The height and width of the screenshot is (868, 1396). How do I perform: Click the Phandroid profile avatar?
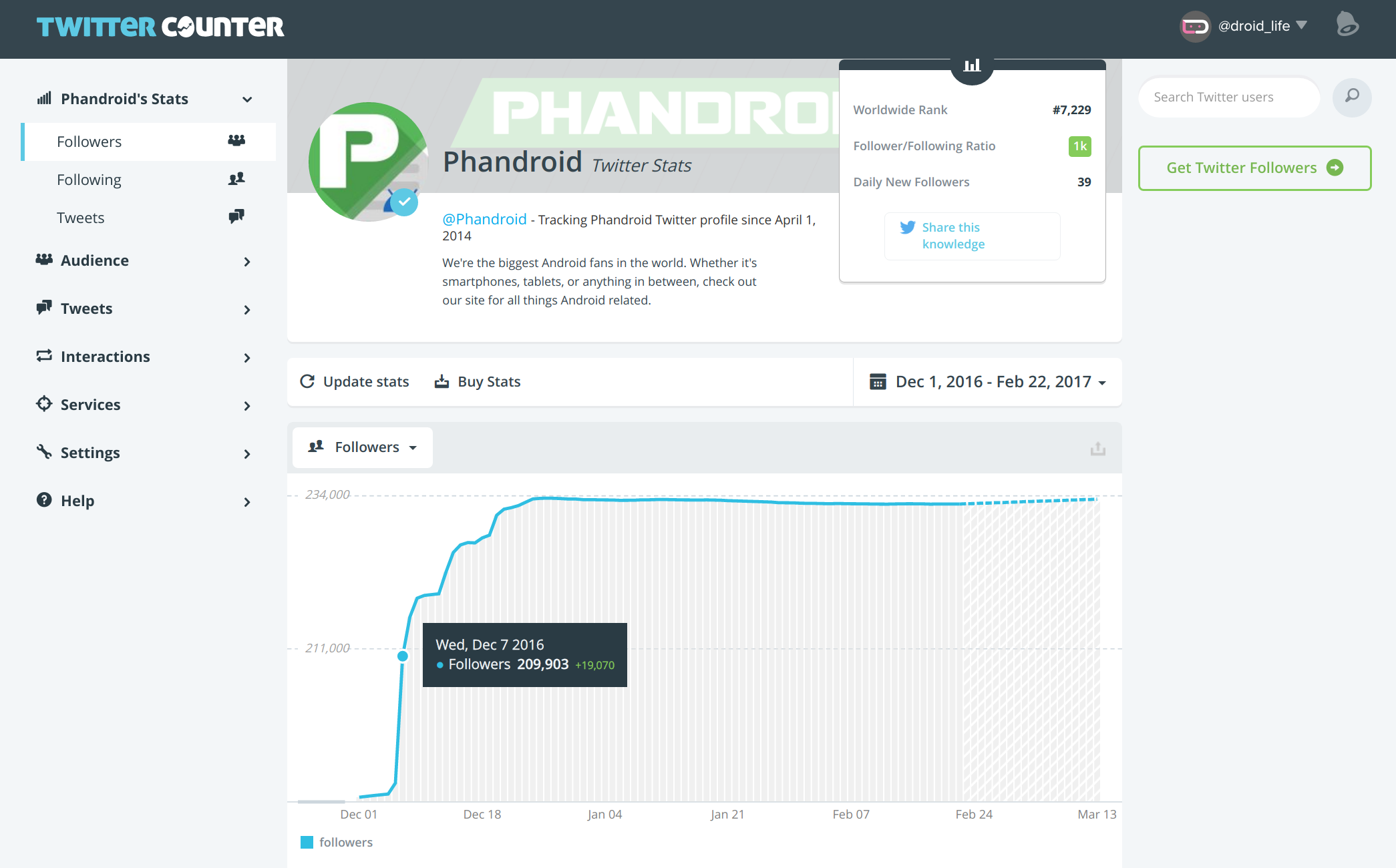[x=368, y=162]
